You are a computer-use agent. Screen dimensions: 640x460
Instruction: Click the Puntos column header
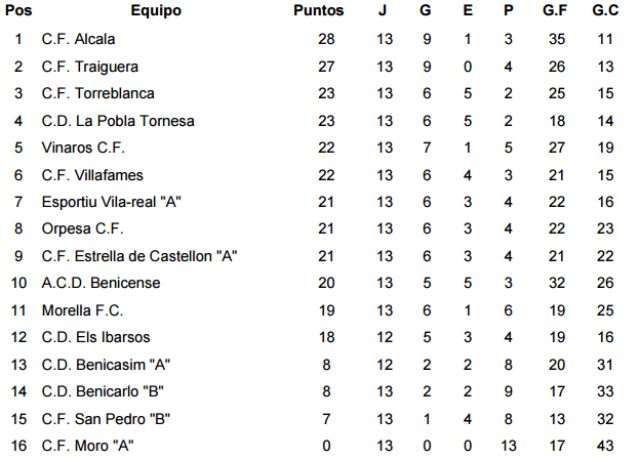318,11
